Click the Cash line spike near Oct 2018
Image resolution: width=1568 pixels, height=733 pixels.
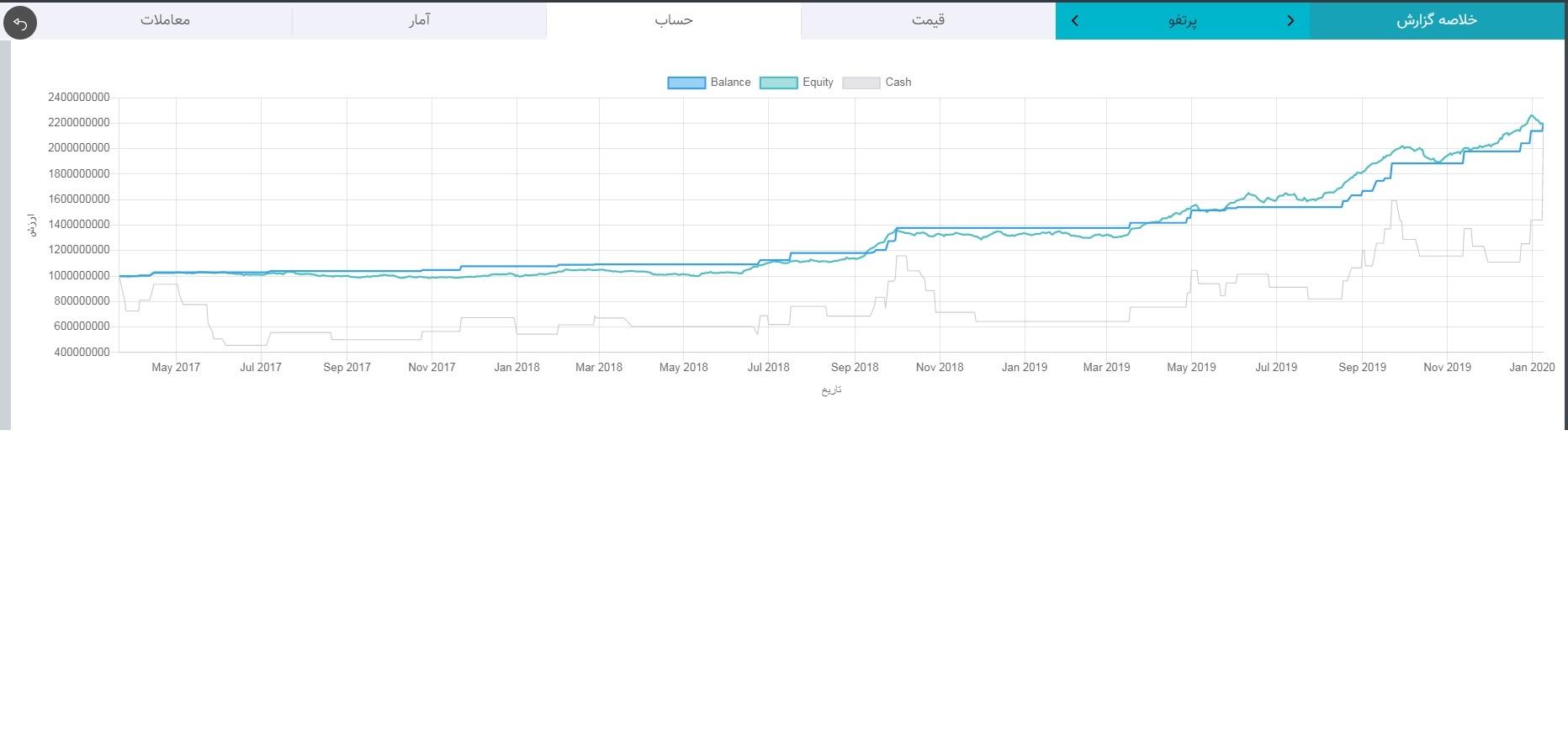pyautogui.click(x=901, y=257)
